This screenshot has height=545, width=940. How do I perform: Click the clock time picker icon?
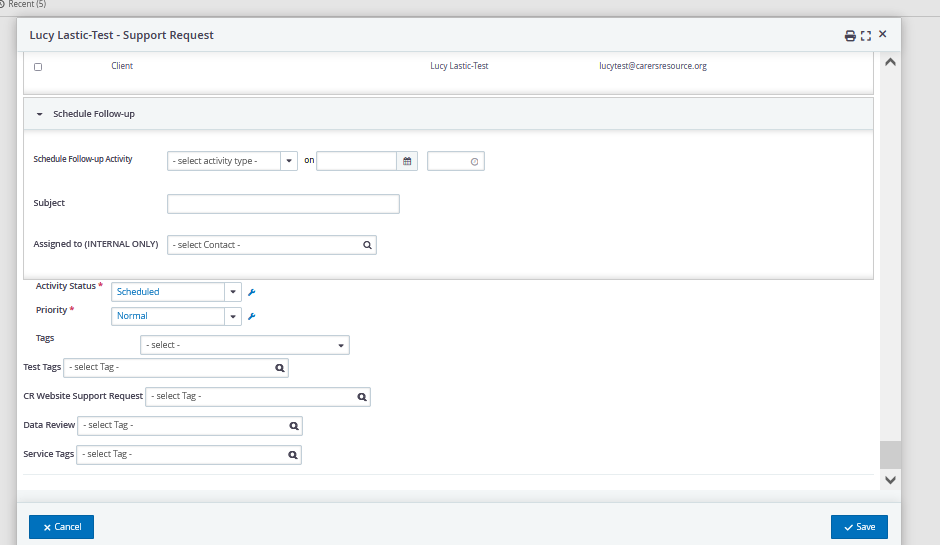[x=474, y=162]
